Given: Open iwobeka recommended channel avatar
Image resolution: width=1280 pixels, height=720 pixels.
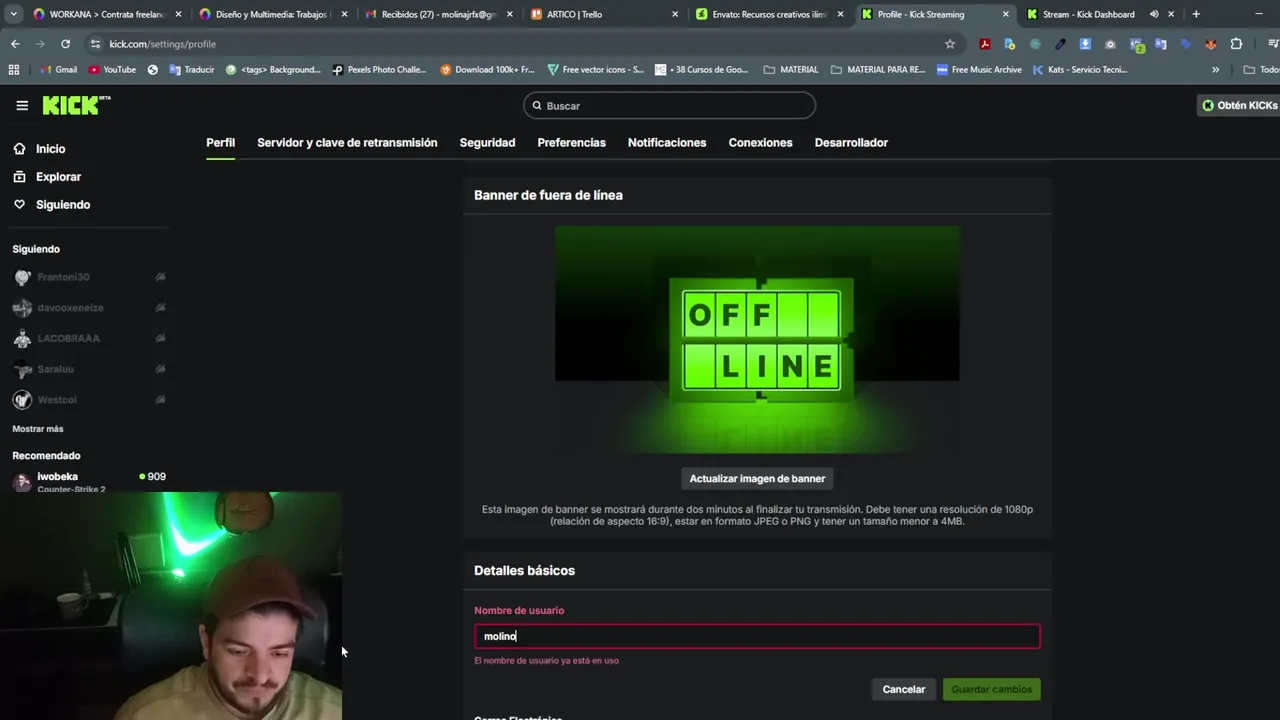Looking at the screenshot, I should (22, 482).
